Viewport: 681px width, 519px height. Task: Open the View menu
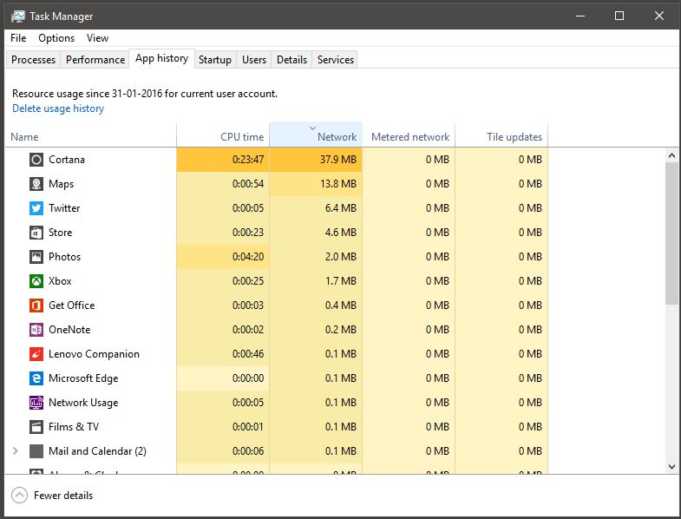(97, 38)
